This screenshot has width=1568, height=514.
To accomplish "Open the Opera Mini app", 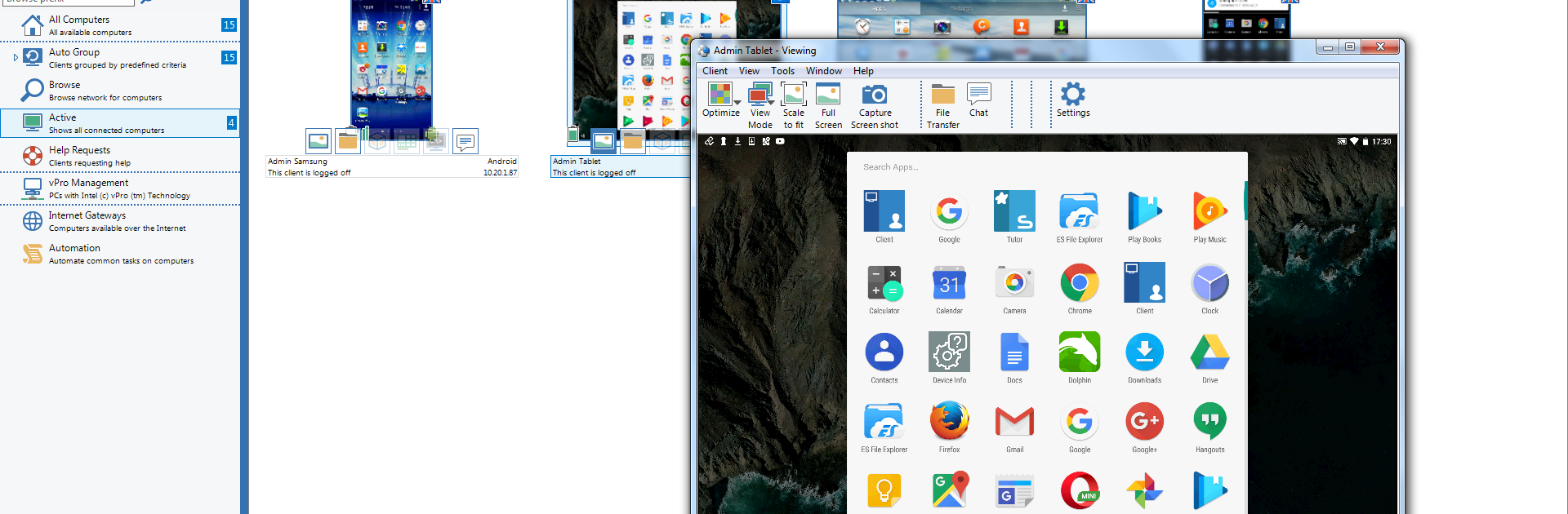I will click(x=1080, y=490).
